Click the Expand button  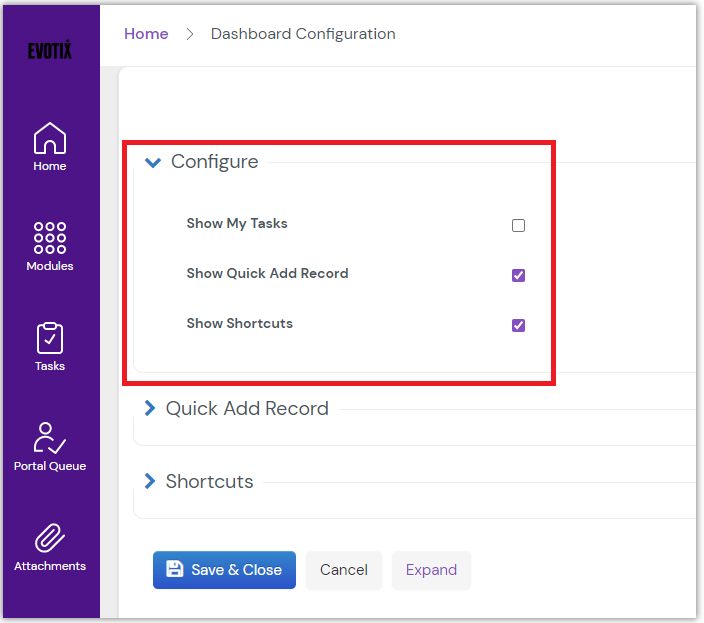click(431, 570)
